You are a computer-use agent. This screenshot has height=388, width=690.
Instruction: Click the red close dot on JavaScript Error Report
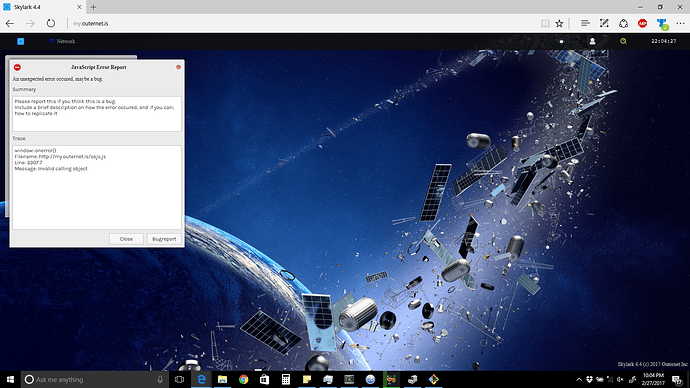click(178, 67)
